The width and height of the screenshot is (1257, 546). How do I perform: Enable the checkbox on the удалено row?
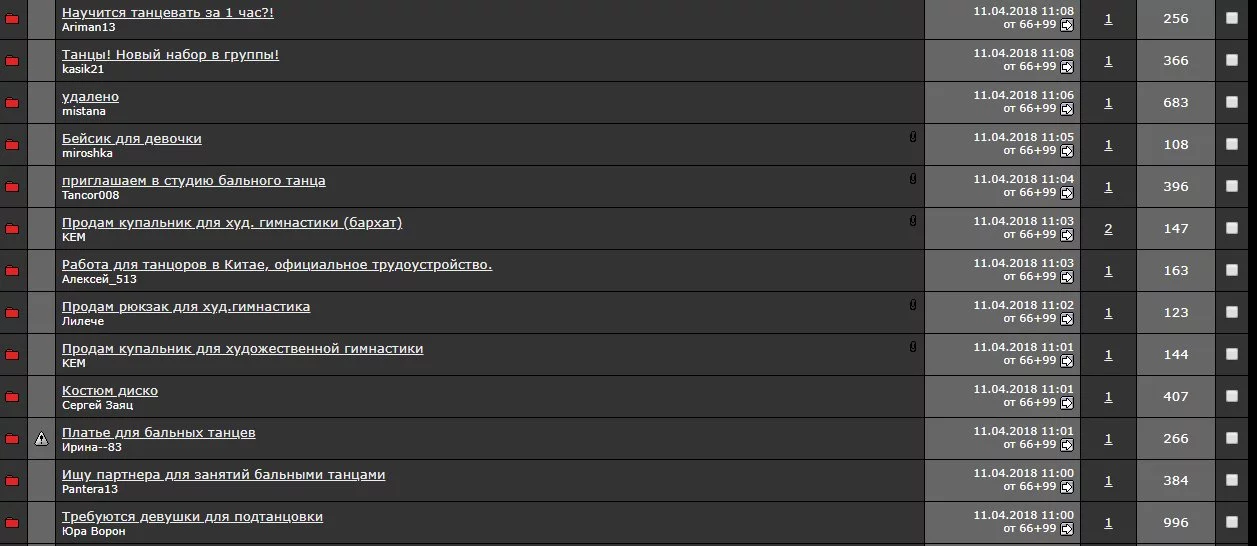click(x=1232, y=102)
